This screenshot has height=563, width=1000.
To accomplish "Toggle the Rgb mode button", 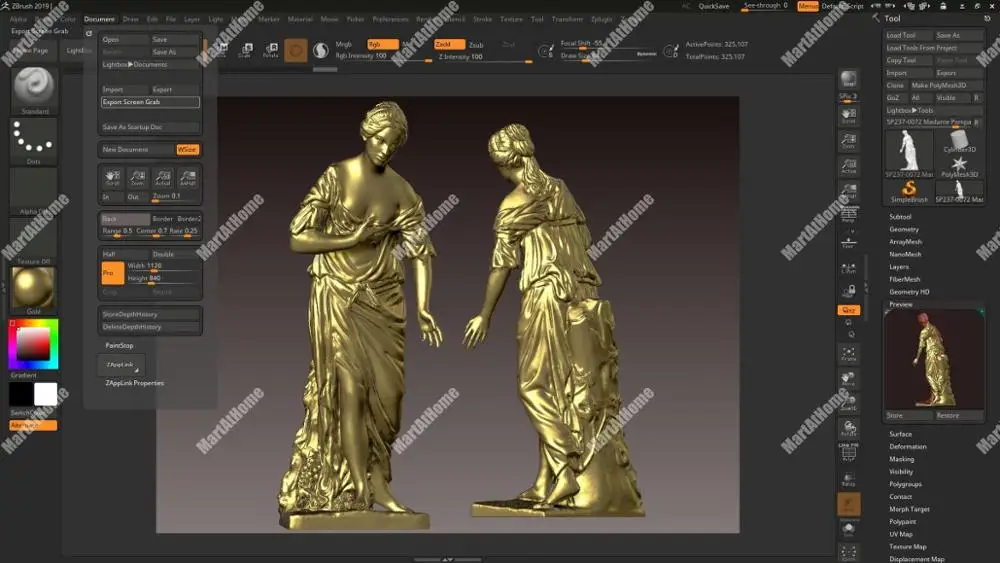I will click(x=383, y=44).
